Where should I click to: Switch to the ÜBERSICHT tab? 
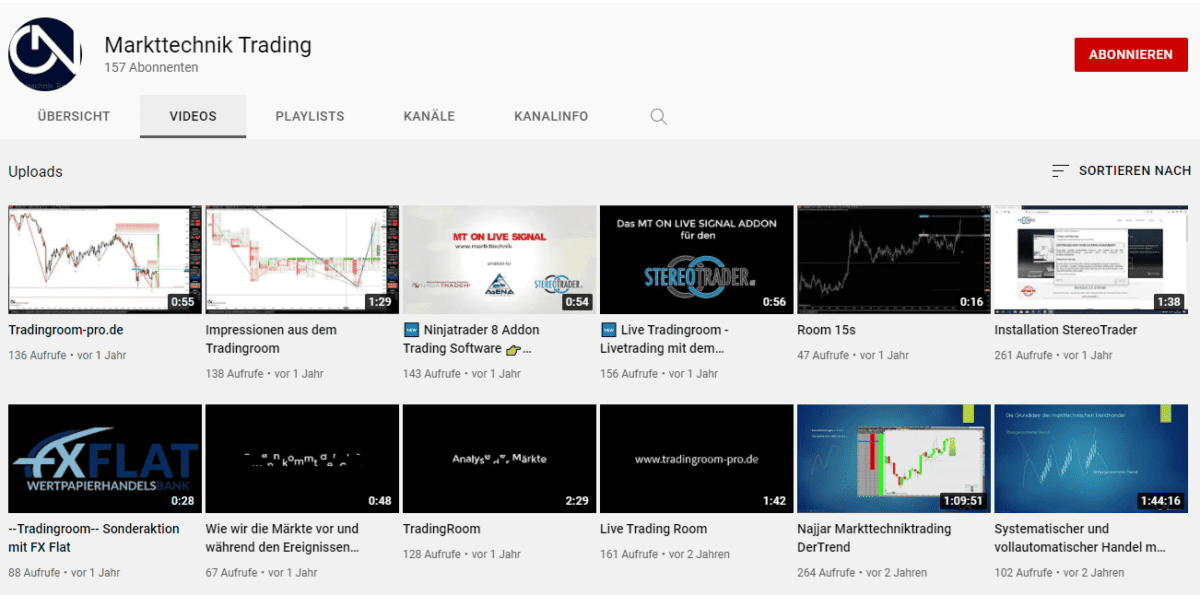point(73,116)
